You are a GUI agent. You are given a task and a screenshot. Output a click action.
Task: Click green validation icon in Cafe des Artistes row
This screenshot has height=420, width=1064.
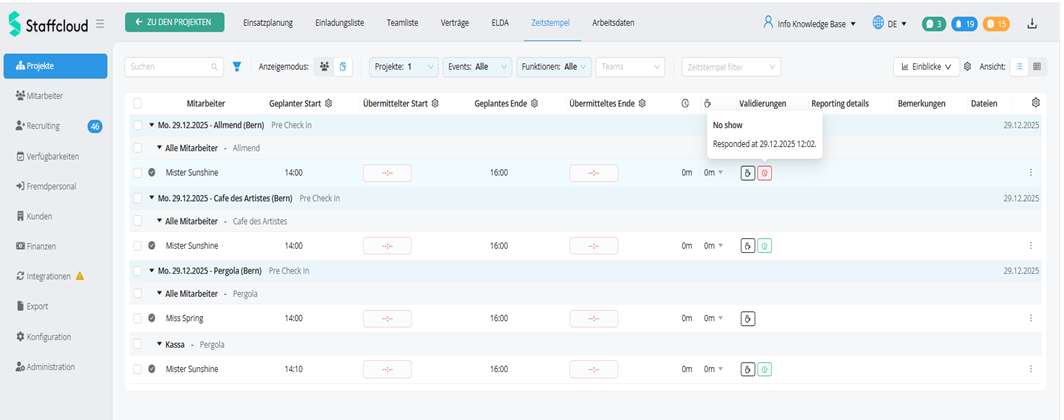pos(765,246)
